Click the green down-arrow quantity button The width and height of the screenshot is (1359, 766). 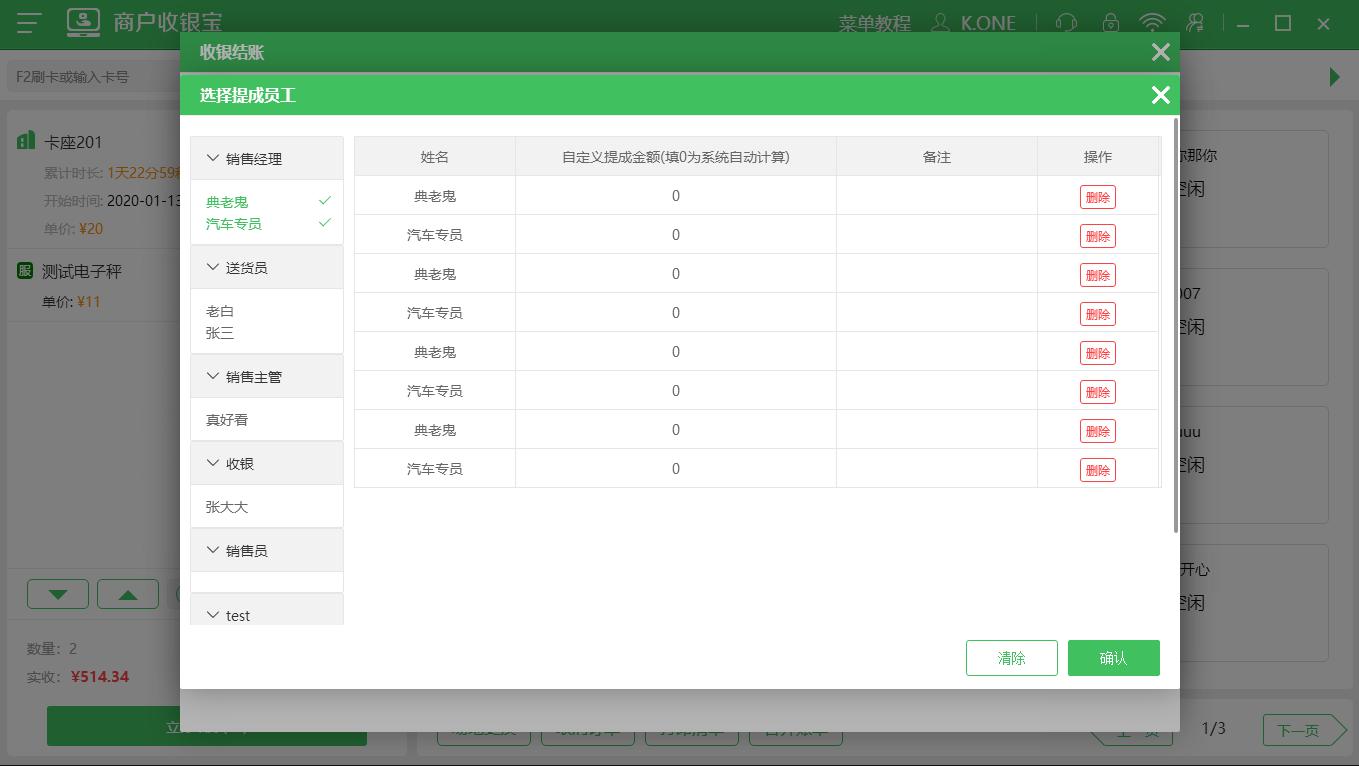click(57, 593)
